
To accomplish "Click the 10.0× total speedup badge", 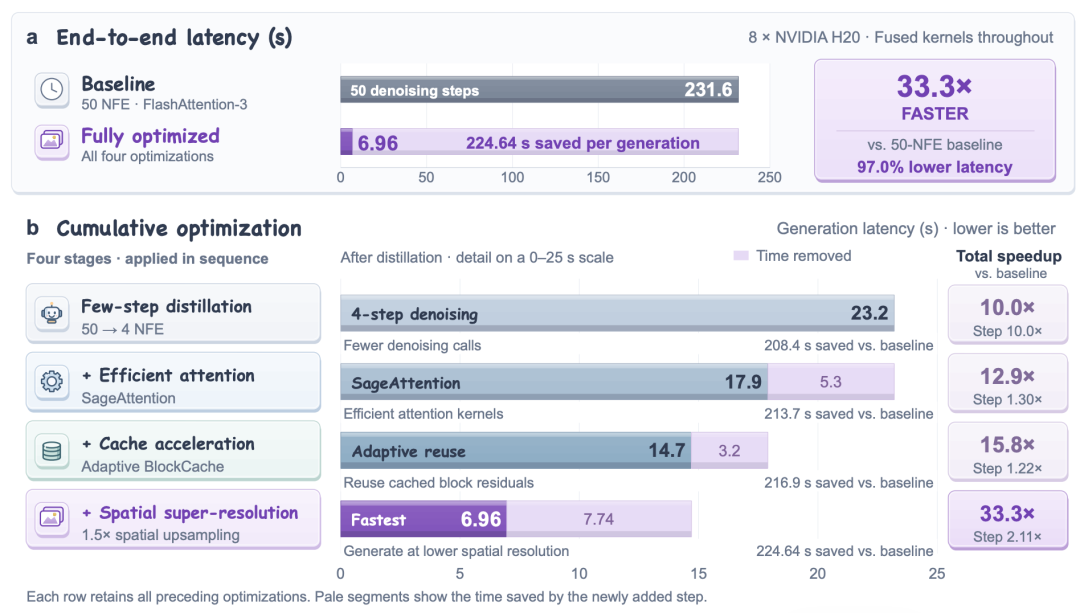I will 1008,314.
